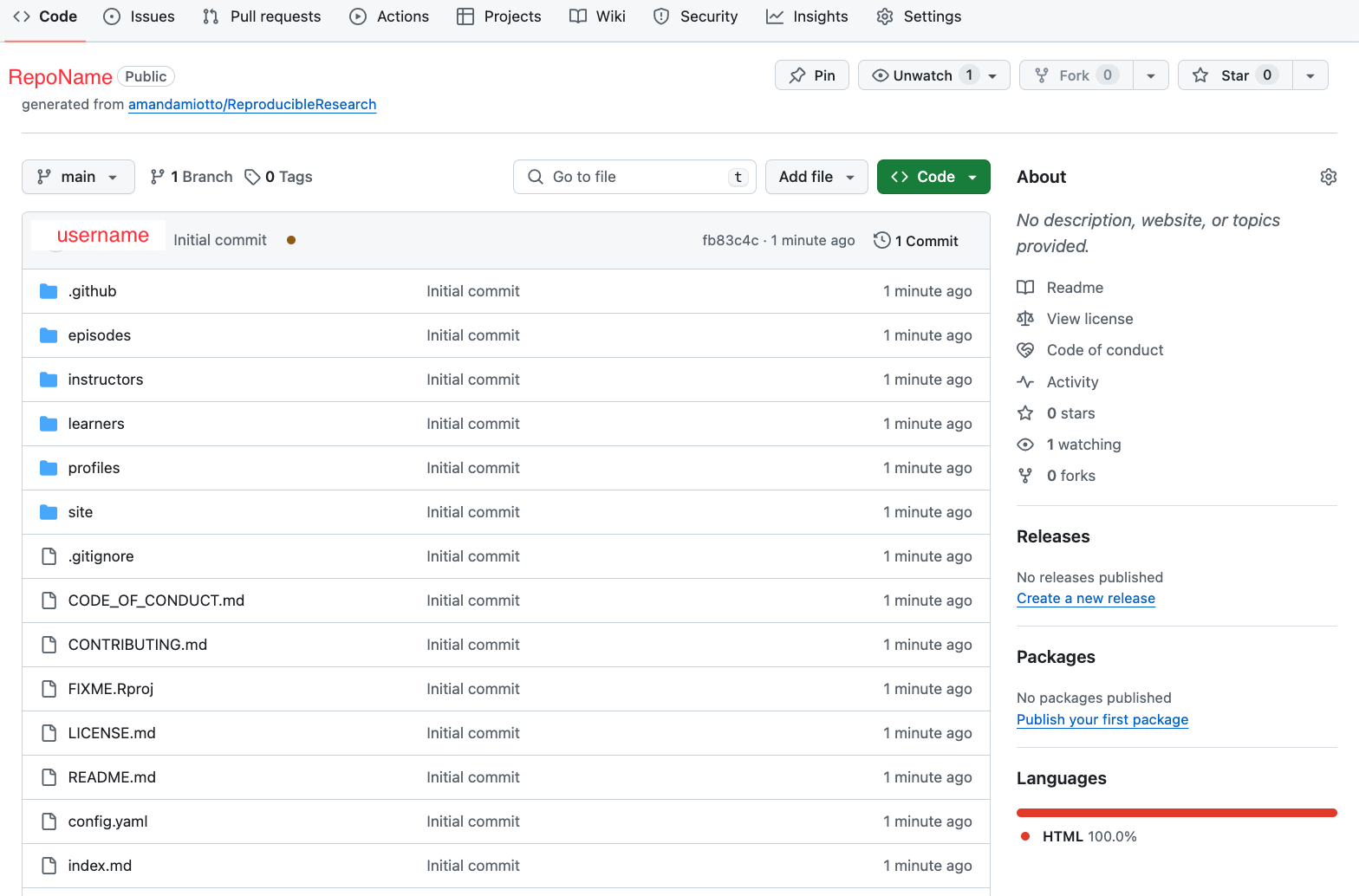Click the .github folder icon
This screenshot has width=1359, height=896.
[x=49, y=291]
